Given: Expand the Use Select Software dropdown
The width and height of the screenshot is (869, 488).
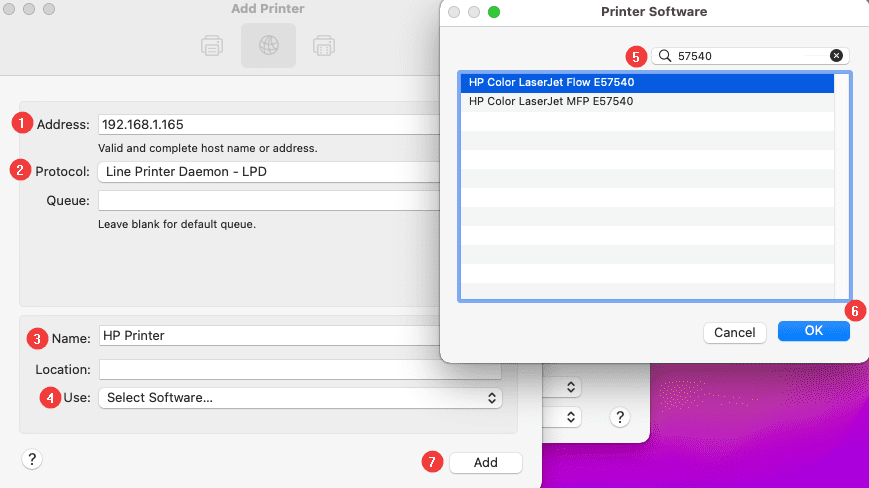Looking at the screenshot, I should click(300, 398).
